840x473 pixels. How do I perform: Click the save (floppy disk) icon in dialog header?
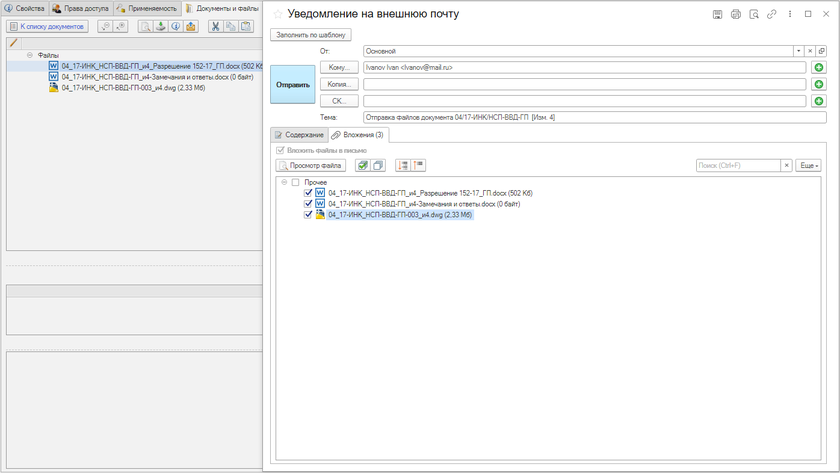point(717,15)
